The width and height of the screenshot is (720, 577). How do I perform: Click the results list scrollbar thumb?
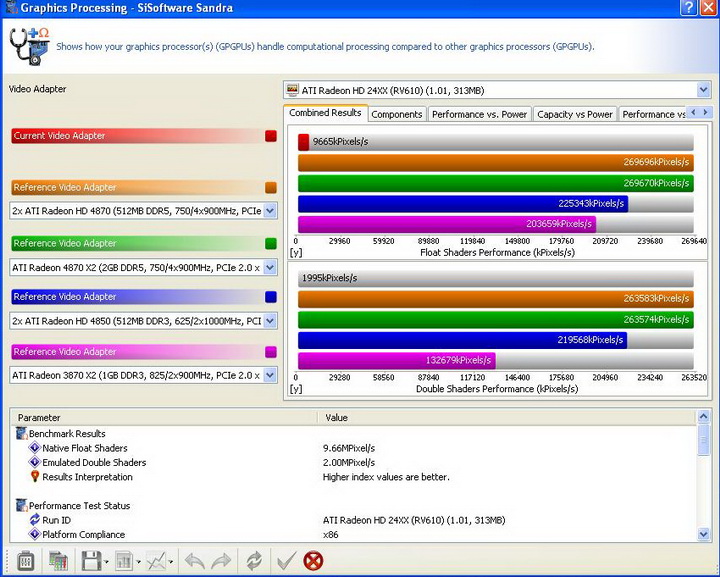point(703,440)
